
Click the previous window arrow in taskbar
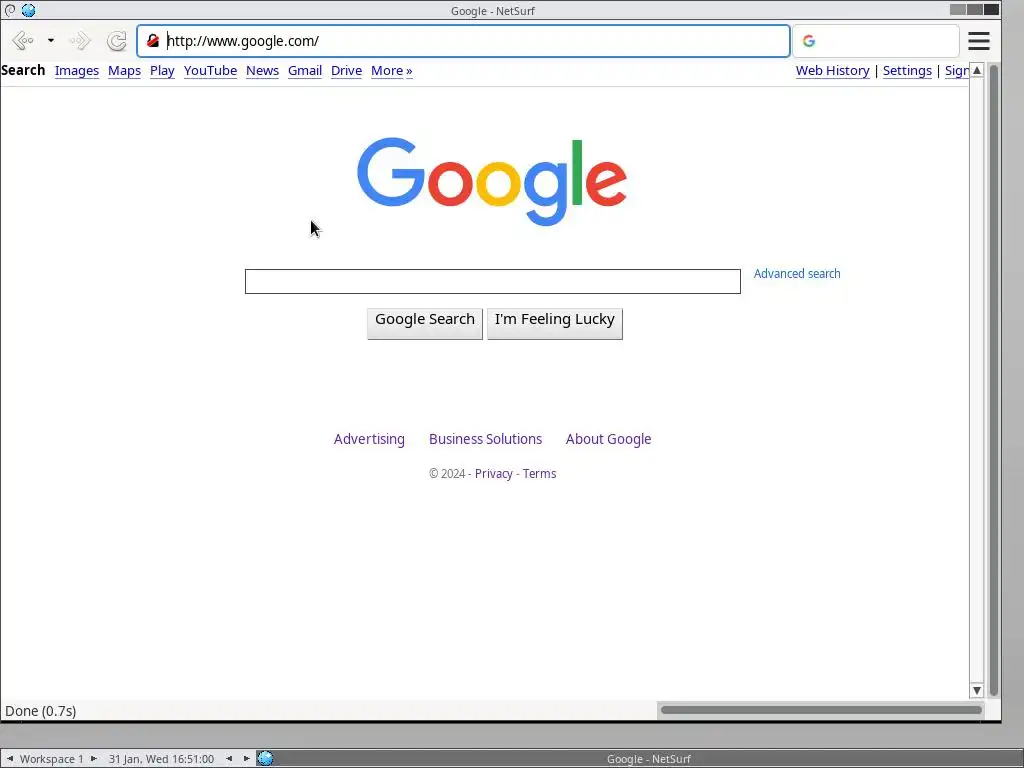pyautogui.click(x=229, y=758)
